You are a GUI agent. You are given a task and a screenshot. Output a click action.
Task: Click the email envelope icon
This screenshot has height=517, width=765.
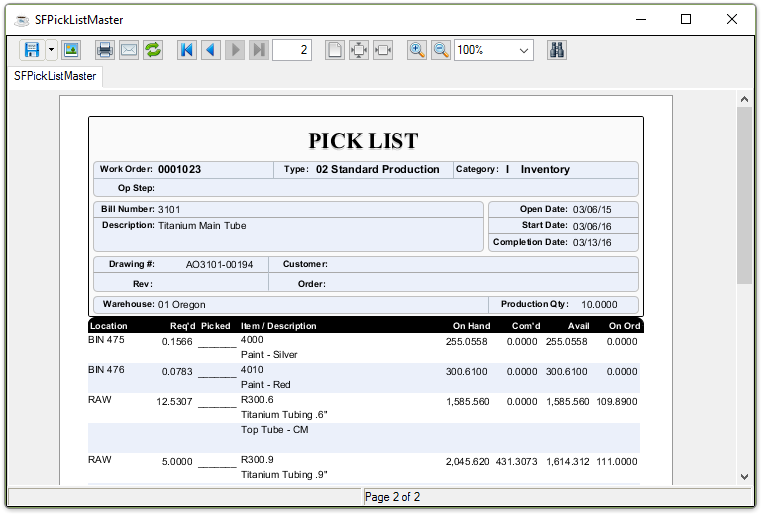point(128,50)
